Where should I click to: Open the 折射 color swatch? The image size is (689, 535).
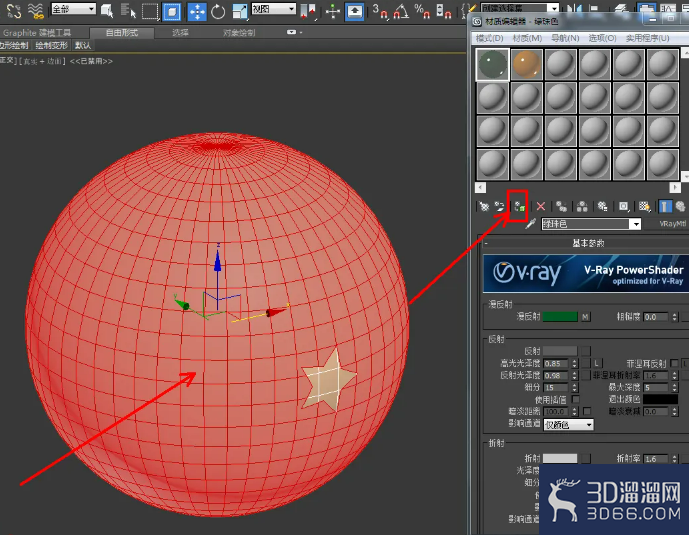[x=560, y=459]
